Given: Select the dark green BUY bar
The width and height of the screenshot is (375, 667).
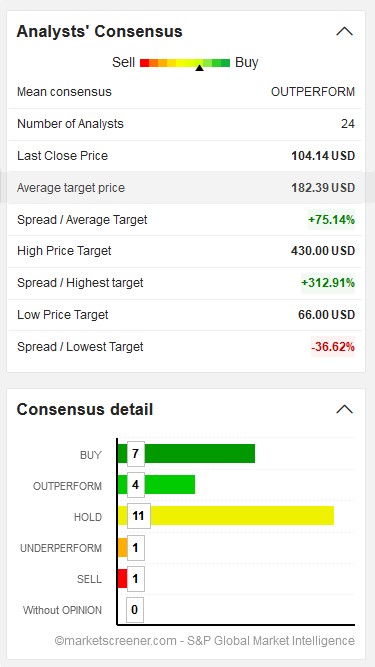Looking at the screenshot, I should point(186,453).
